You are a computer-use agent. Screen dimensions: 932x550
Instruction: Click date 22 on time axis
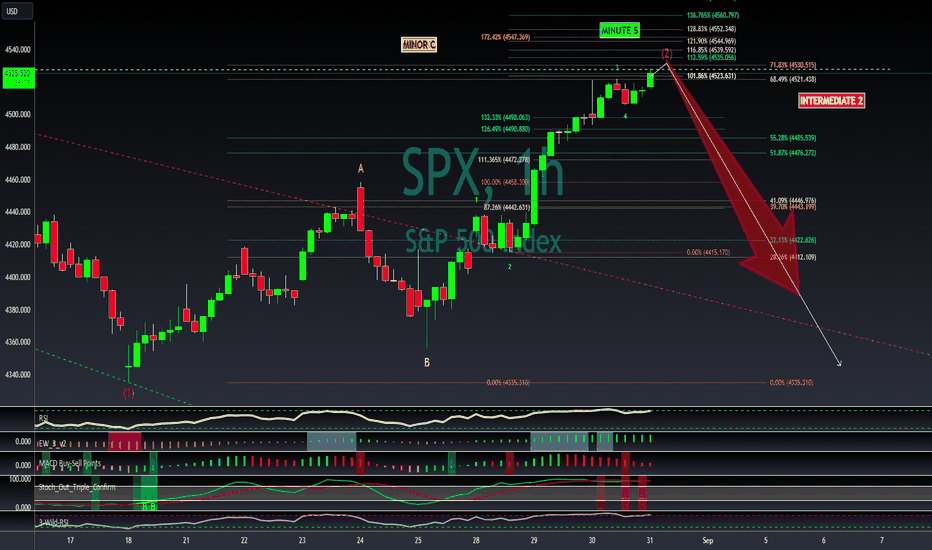pyautogui.click(x=244, y=540)
